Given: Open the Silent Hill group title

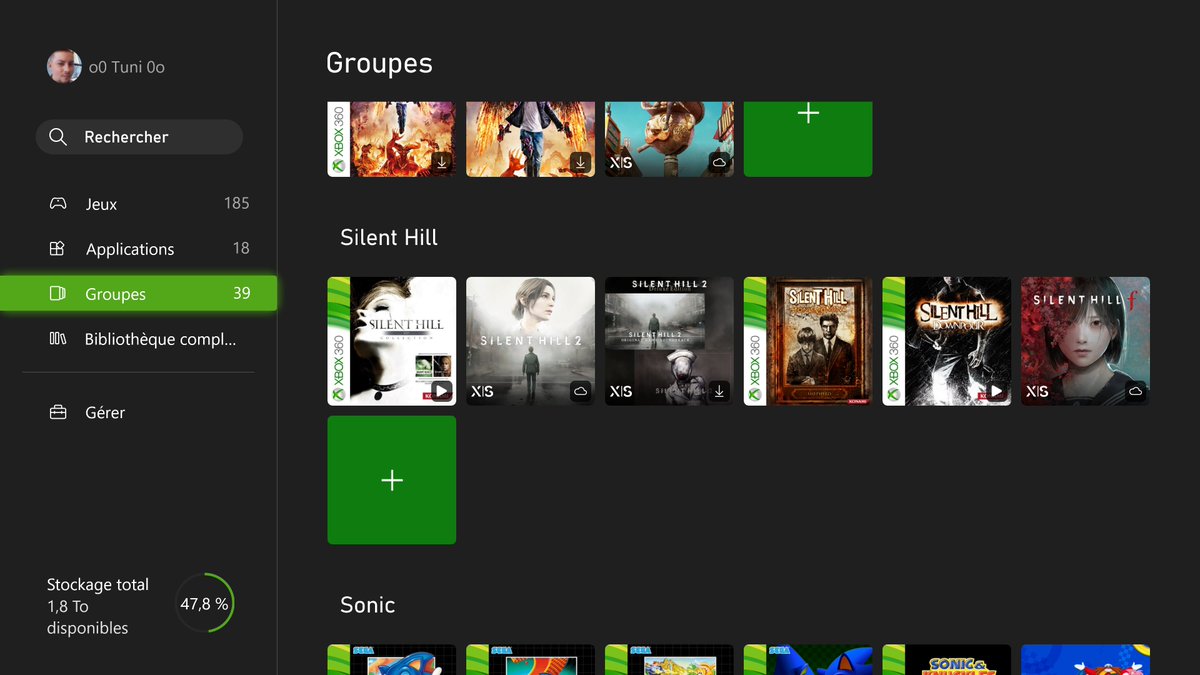Looking at the screenshot, I should pos(389,238).
